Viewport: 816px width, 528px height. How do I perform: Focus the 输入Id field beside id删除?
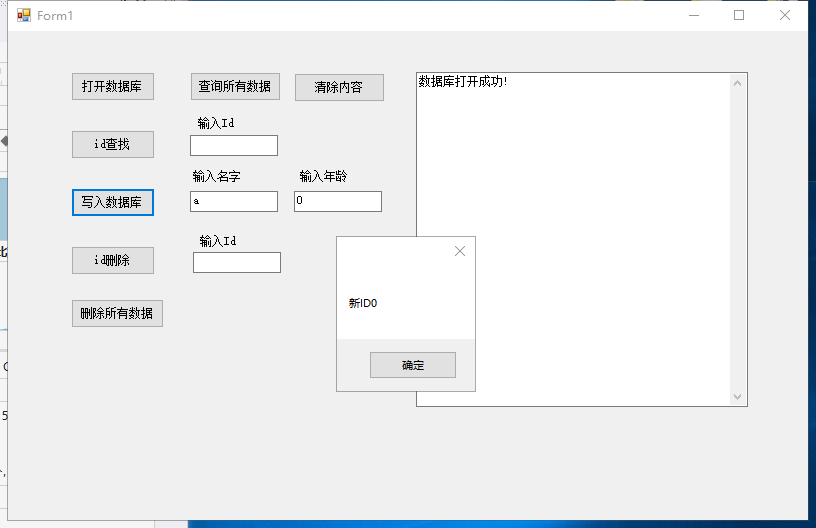click(236, 263)
